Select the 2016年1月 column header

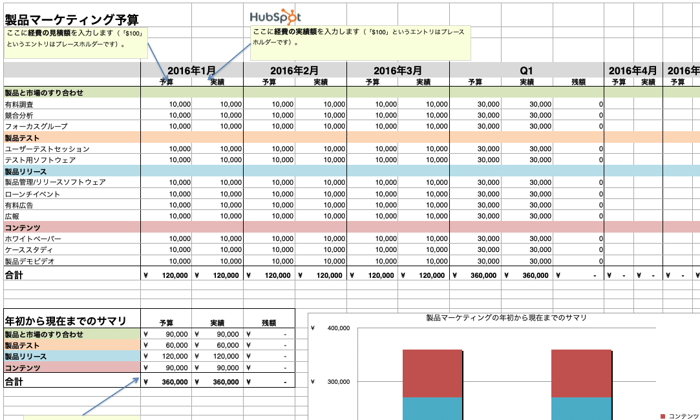click(192, 70)
